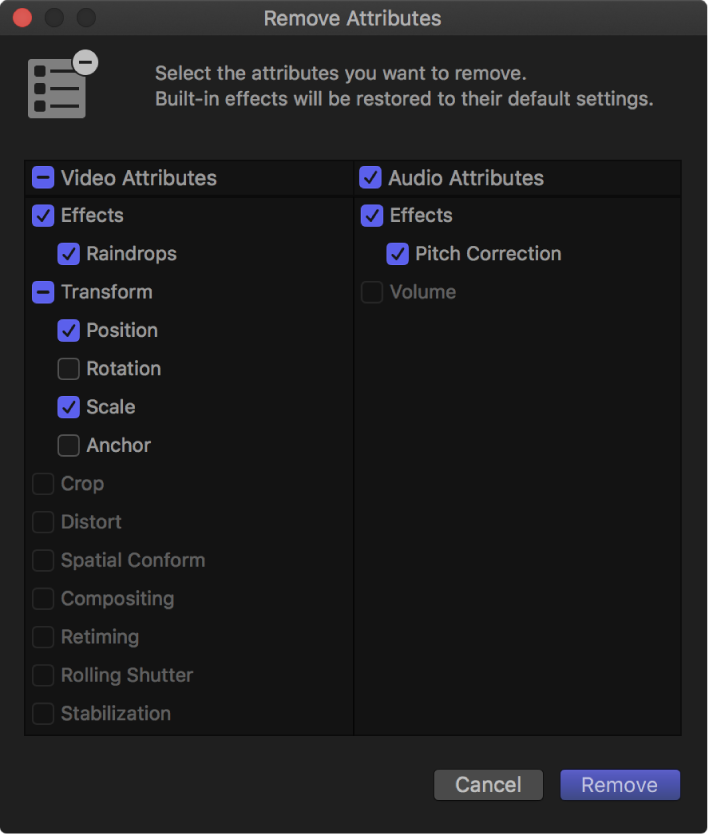This screenshot has width=710, height=835.
Task: Select the Crop checkbox
Action: [42, 483]
